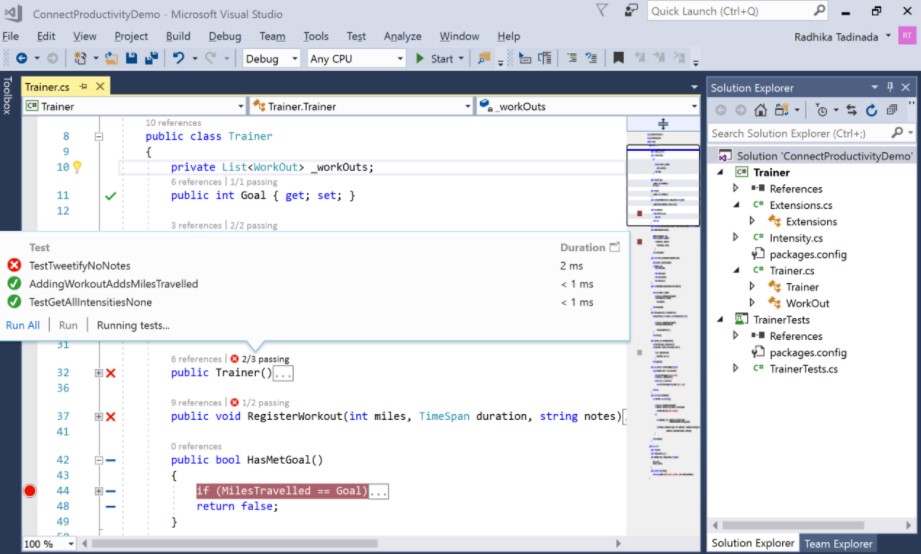Image resolution: width=921 pixels, height=554 pixels.
Task: Expand the WorkOut class node
Action: pos(752,303)
